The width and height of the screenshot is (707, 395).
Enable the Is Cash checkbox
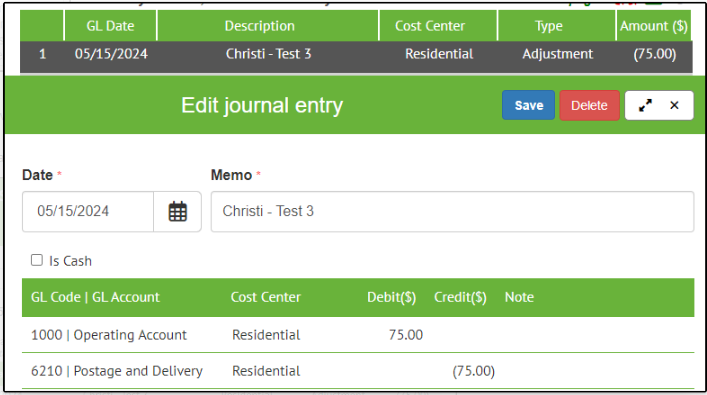click(x=37, y=260)
